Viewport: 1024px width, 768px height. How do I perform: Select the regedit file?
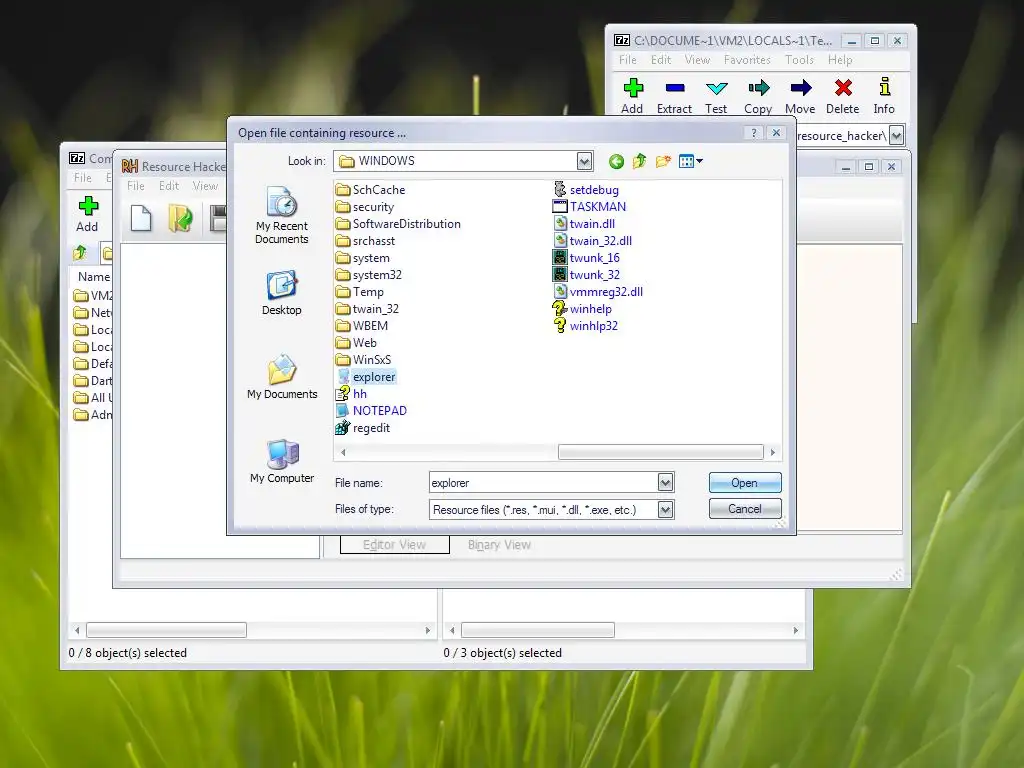[362, 428]
